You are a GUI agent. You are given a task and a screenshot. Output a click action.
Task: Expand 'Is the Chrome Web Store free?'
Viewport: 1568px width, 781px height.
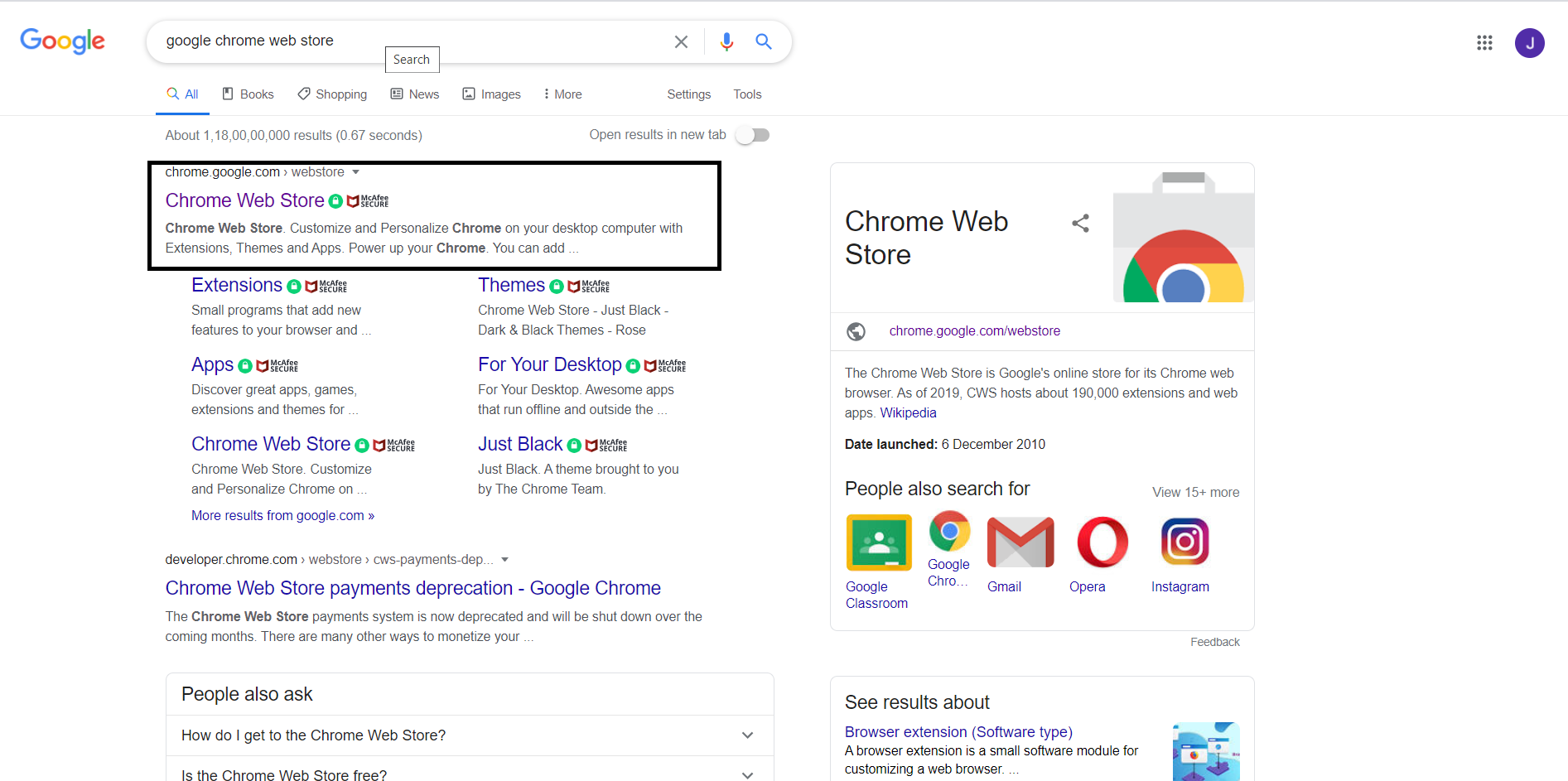click(x=470, y=770)
